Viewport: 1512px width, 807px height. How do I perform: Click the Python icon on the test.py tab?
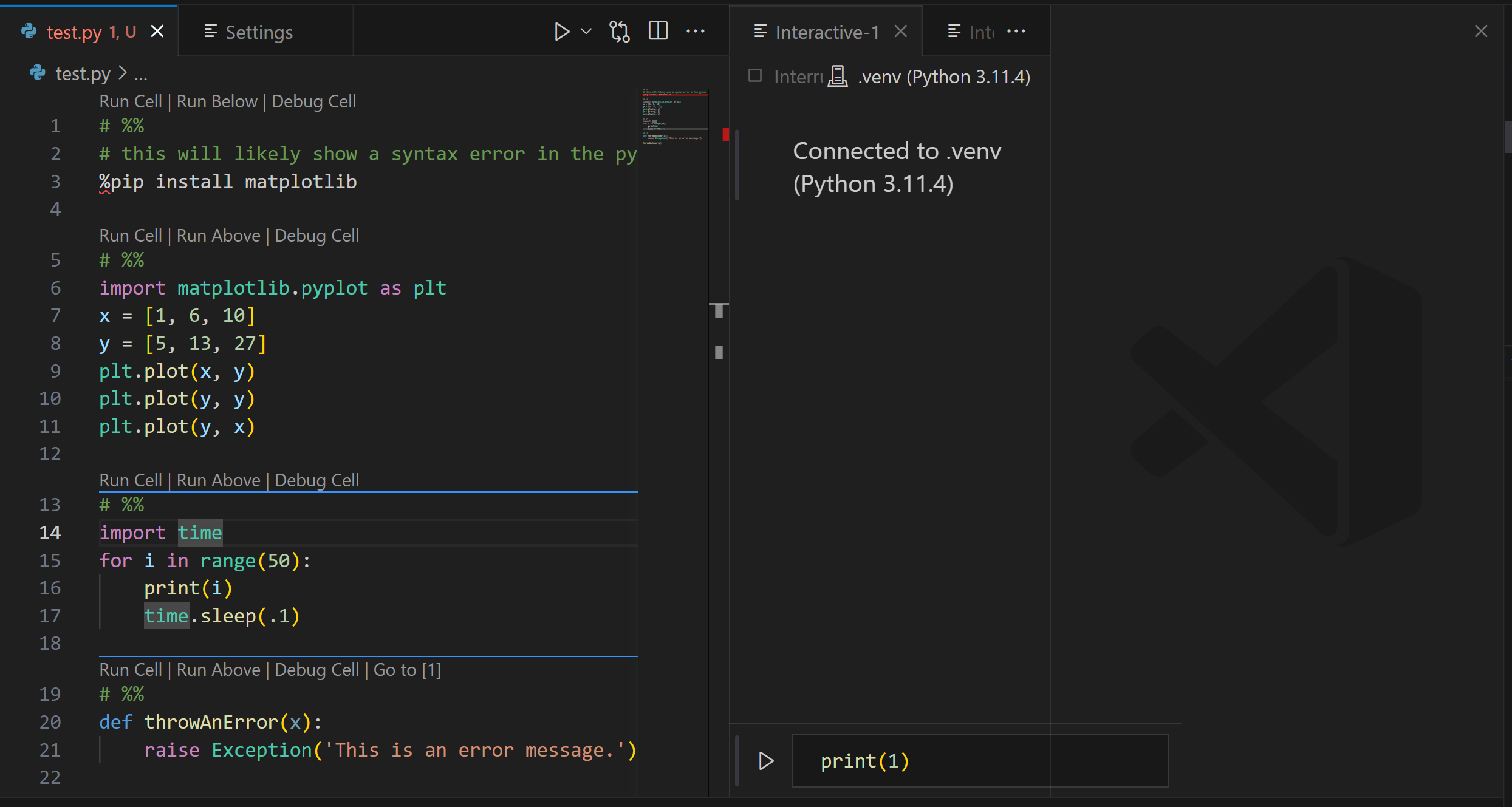tap(29, 31)
